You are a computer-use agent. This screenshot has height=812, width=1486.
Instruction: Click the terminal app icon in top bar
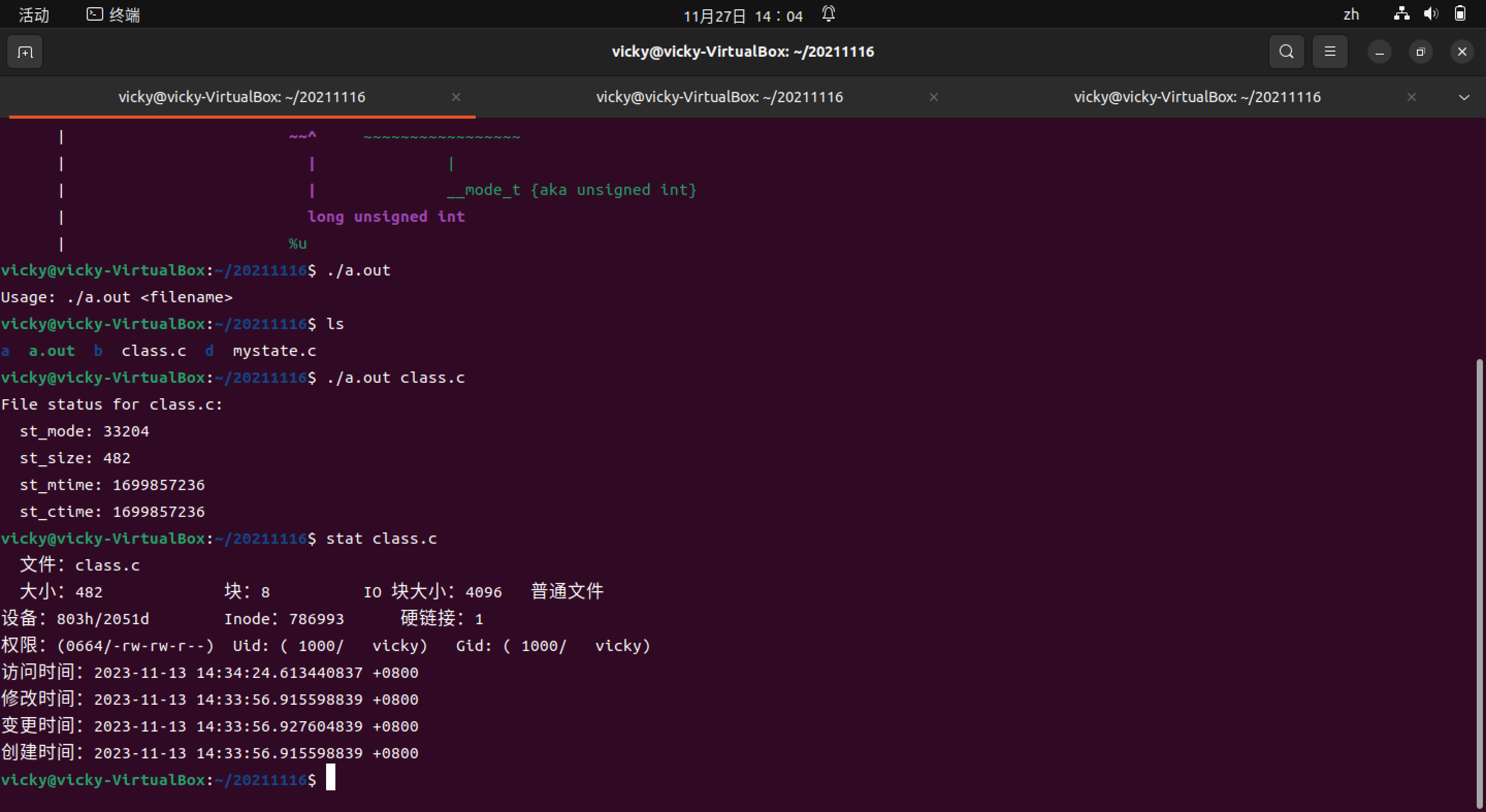[x=94, y=14]
